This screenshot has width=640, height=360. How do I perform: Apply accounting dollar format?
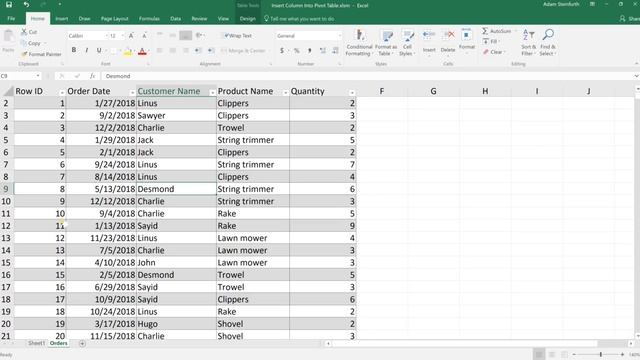click(x=282, y=51)
